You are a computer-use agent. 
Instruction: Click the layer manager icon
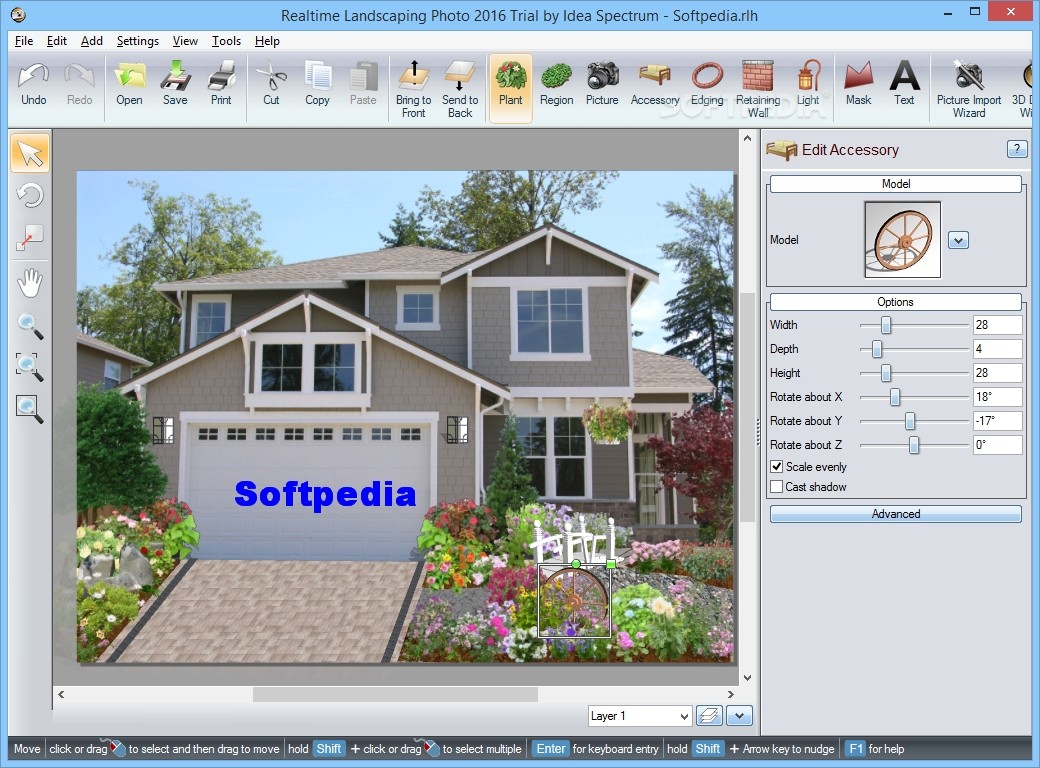(x=709, y=716)
